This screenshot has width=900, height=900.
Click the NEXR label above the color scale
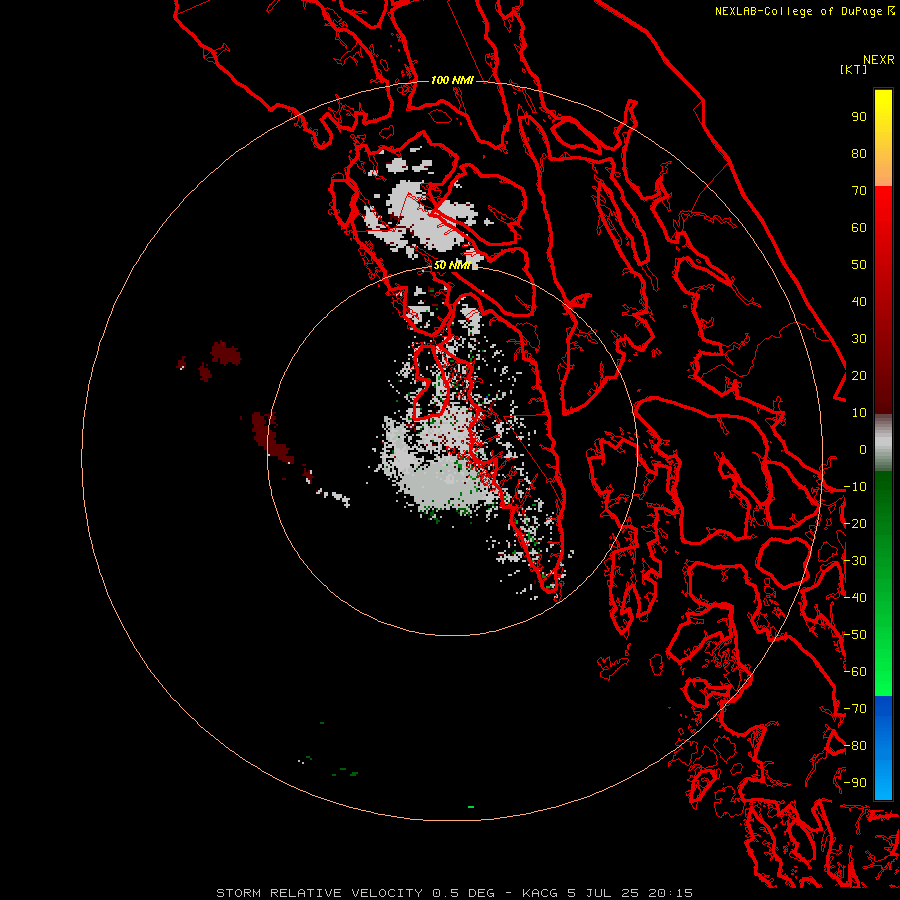[x=879, y=60]
